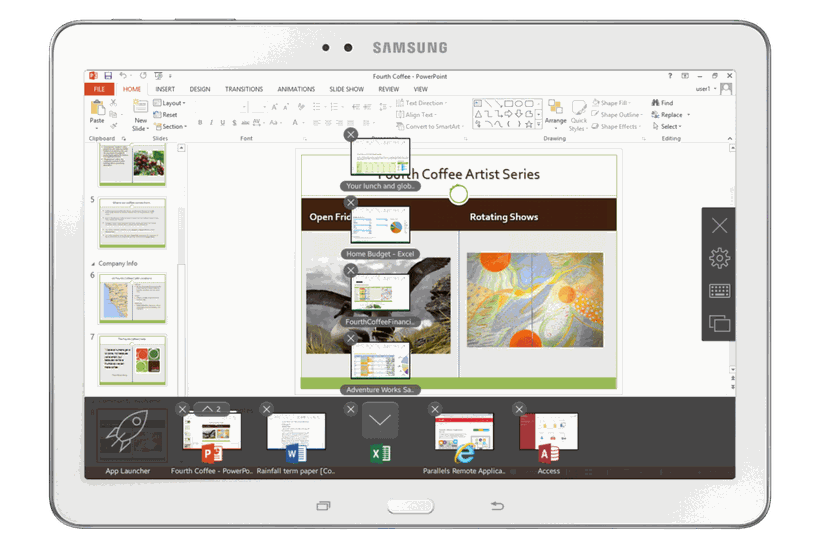Click the Save icon in quick access toolbar

(108, 76)
